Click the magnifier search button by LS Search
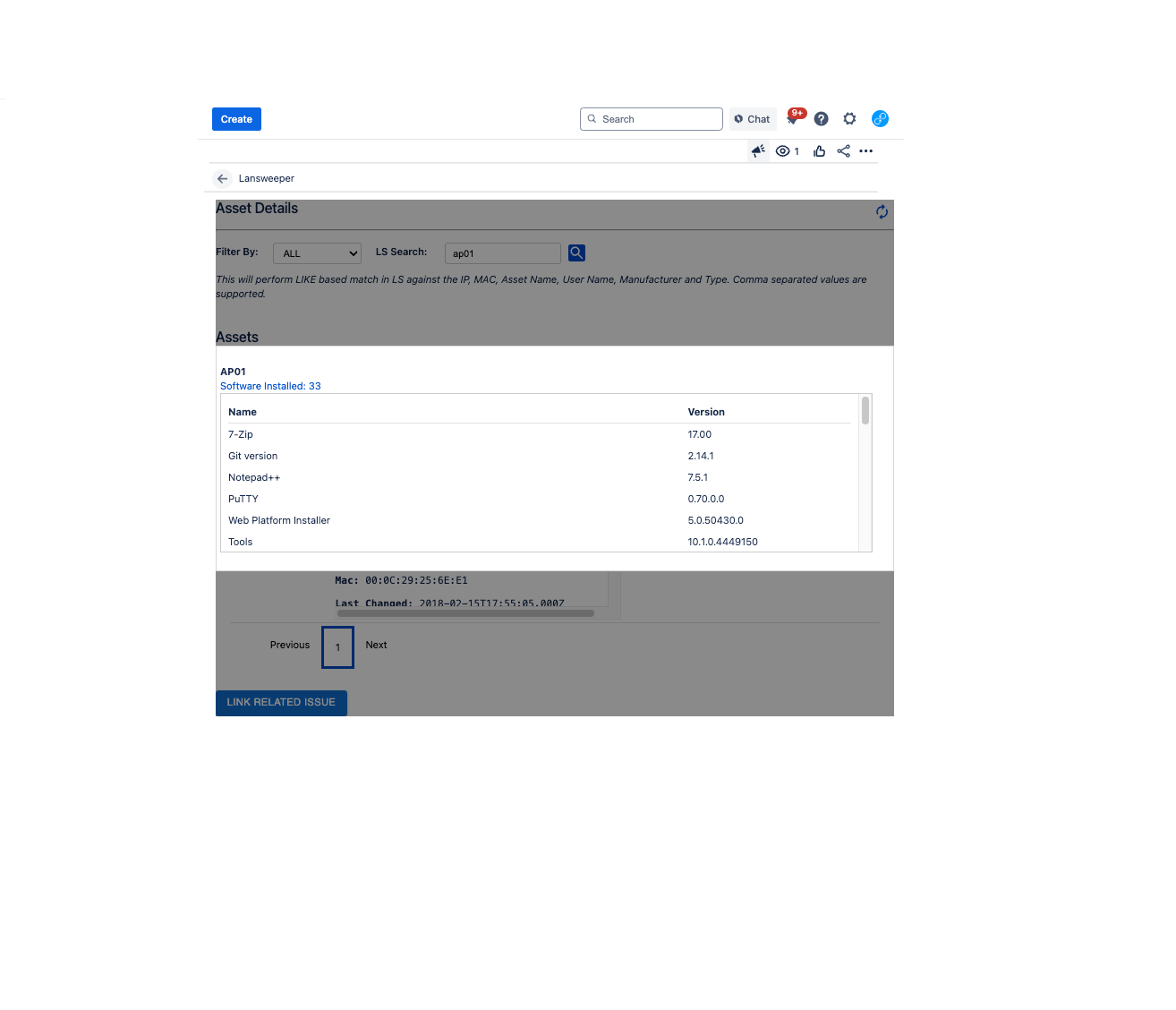Screen dimensions: 1176x1010 577,253
